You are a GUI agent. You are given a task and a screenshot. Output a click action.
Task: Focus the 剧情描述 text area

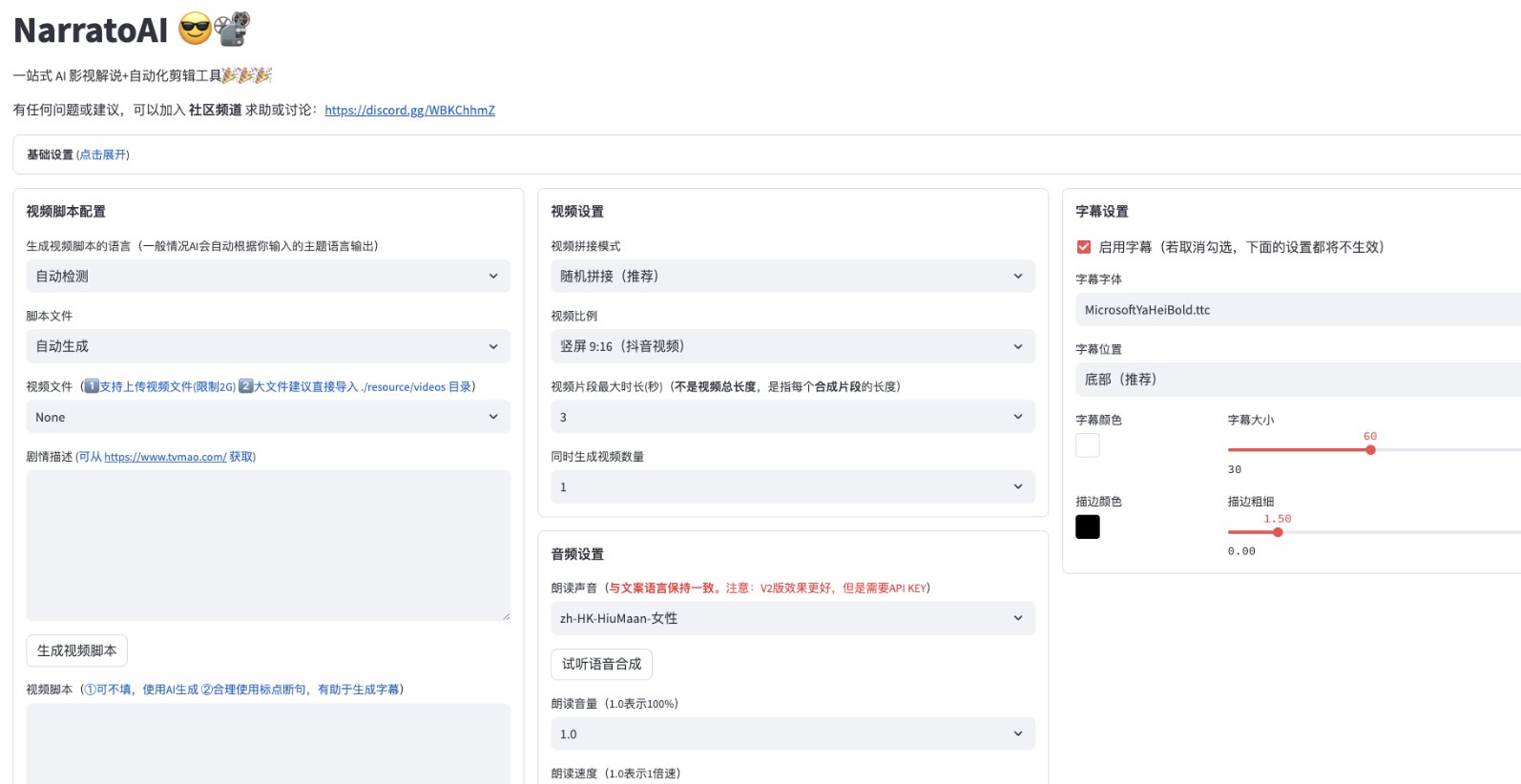268,546
